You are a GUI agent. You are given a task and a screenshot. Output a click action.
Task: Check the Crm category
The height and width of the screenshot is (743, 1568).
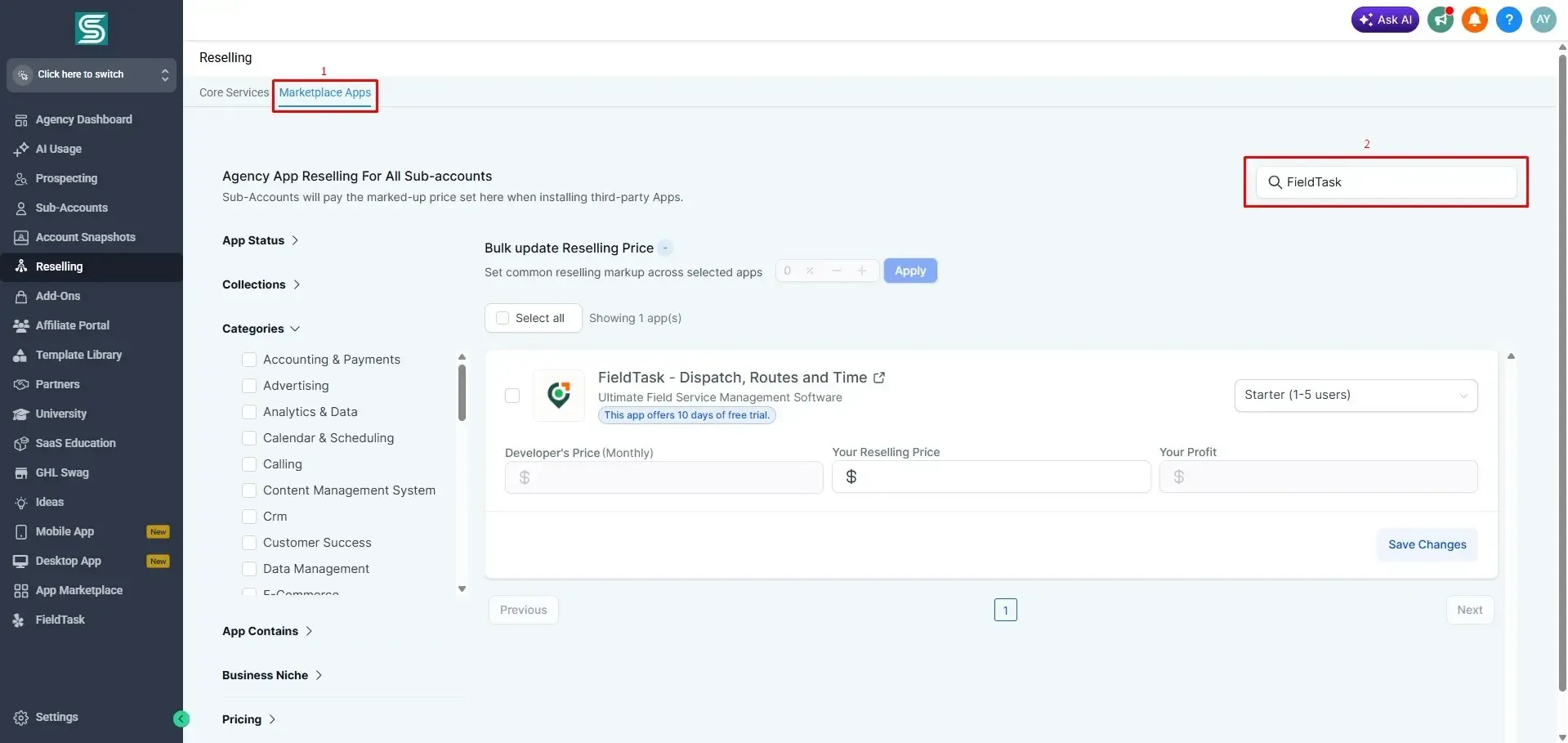(249, 517)
